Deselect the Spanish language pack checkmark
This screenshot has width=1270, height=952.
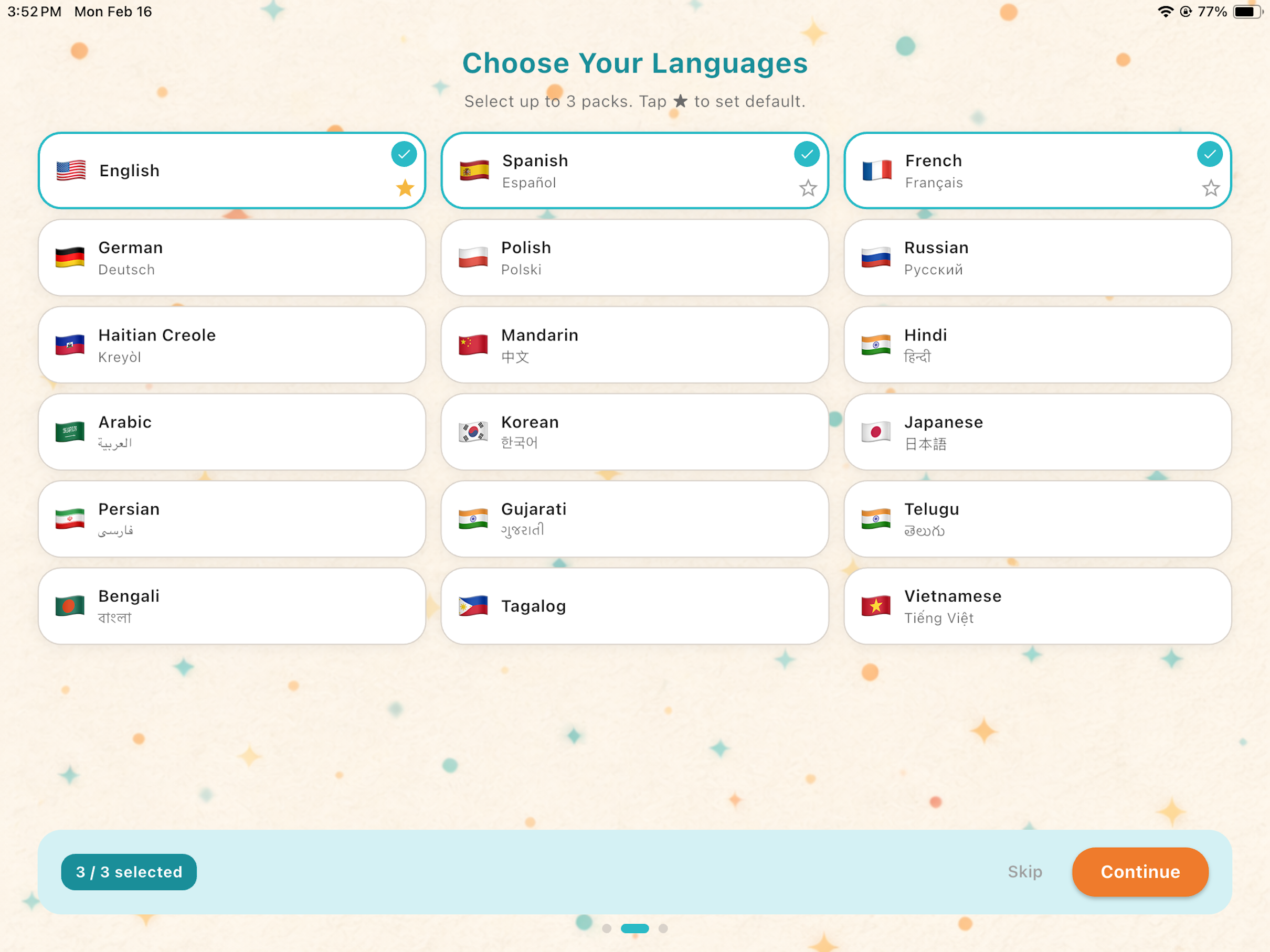807,154
